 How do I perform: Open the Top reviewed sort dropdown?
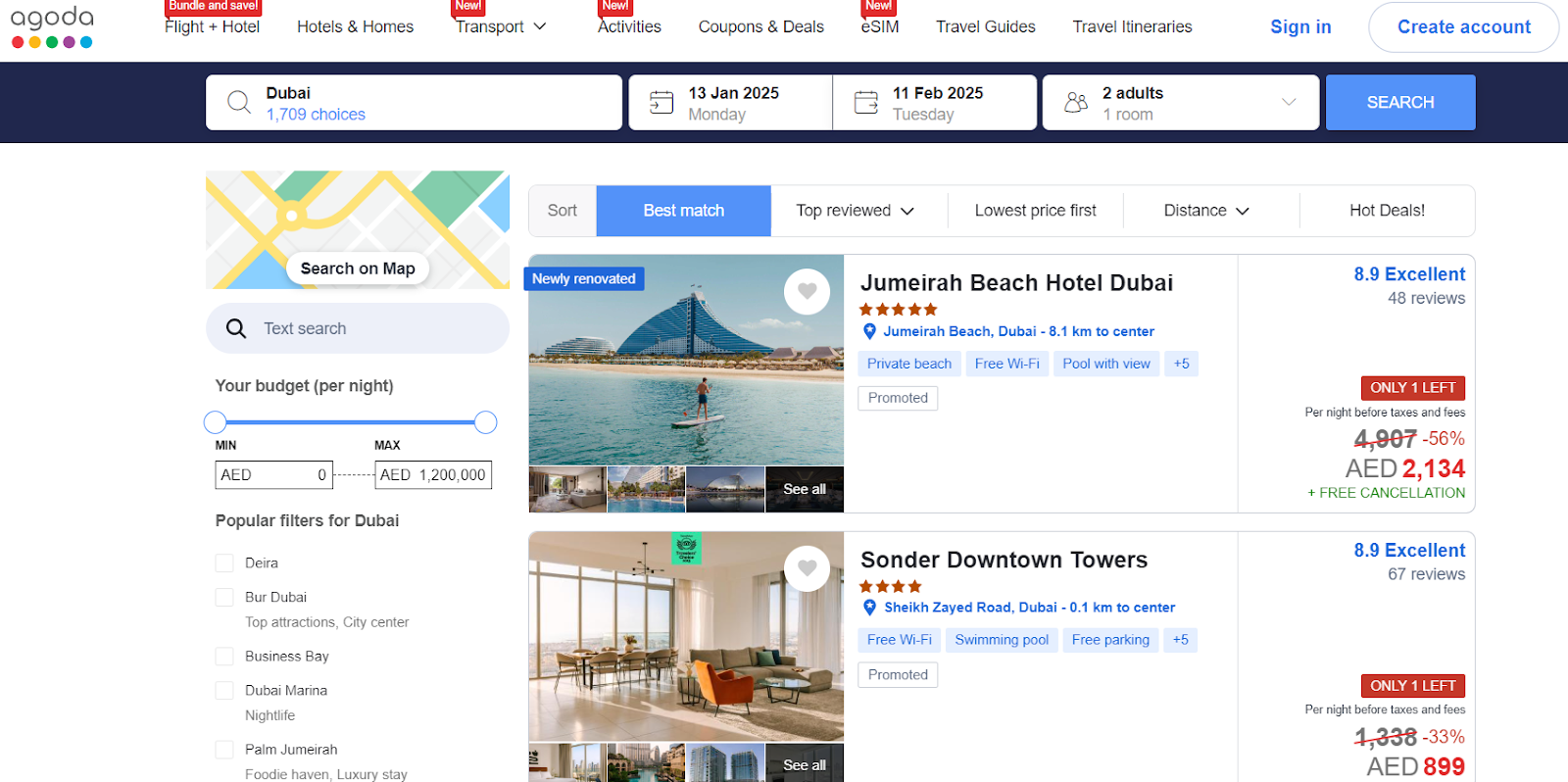tap(855, 211)
